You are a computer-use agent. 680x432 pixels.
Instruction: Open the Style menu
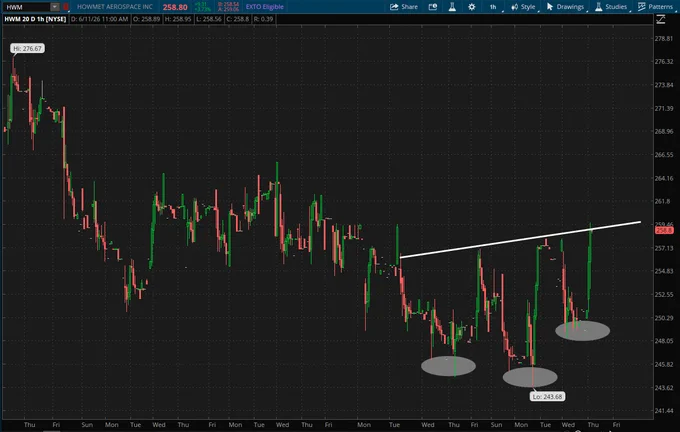coord(524,7)
